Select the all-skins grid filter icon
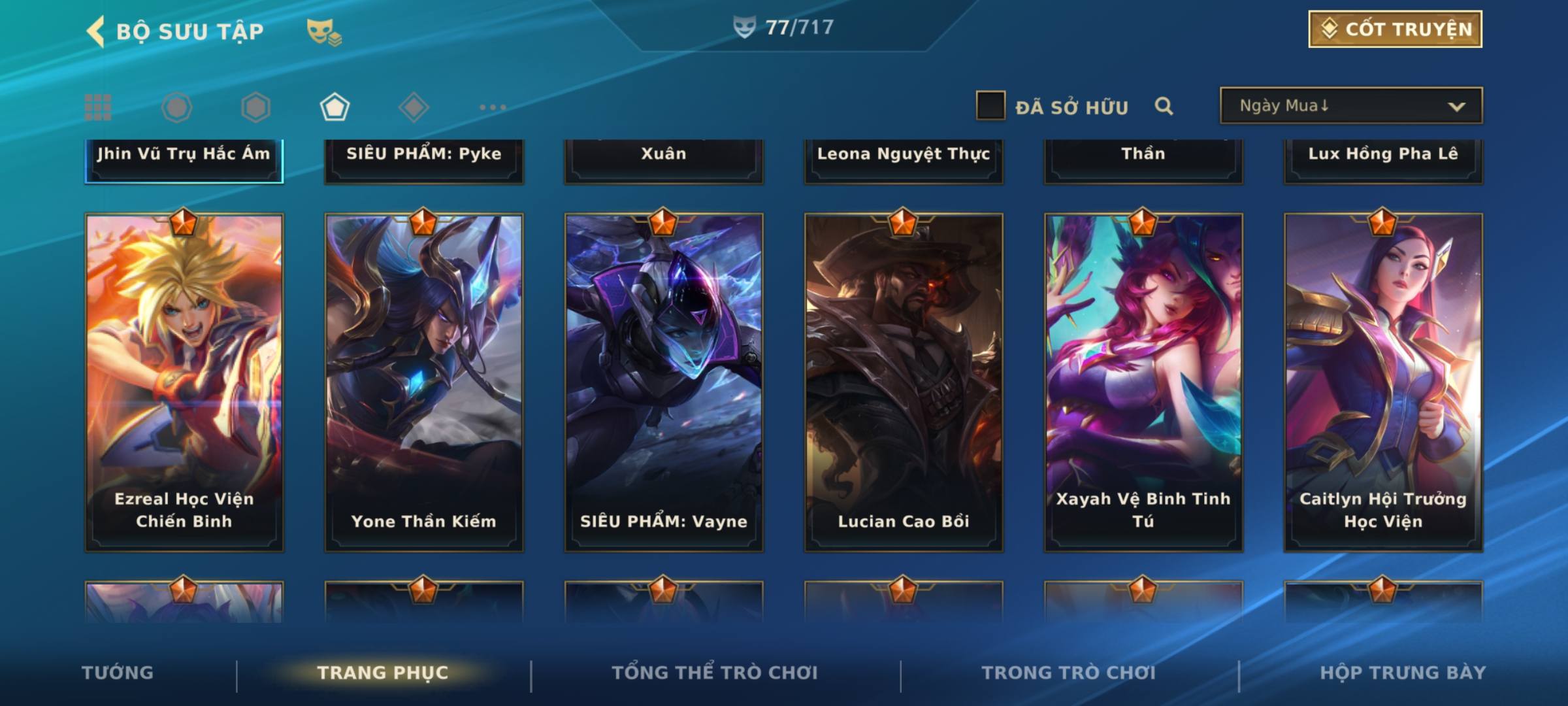Image resolution: width=1568 pixels, height=706 pixels. click(x=98, y=107)
